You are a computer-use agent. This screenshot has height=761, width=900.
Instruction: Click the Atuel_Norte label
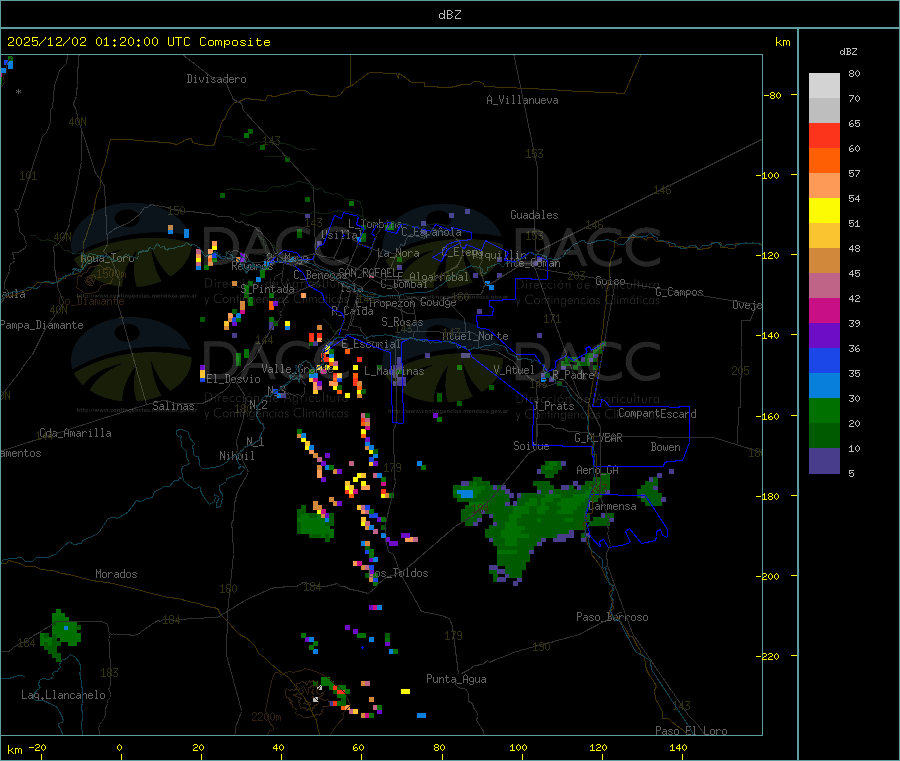coord(475,336)
